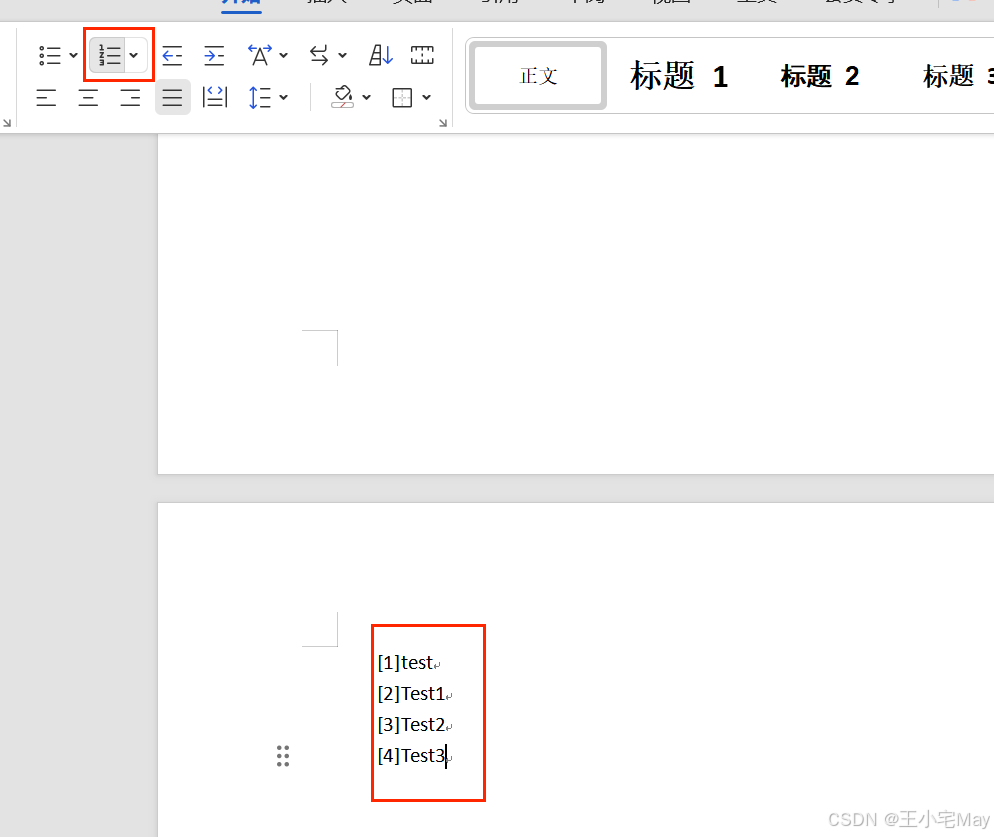The image size is (994, 837).
Task: Expand line spacing dropdown arrow
Action: tap(283, 98)
